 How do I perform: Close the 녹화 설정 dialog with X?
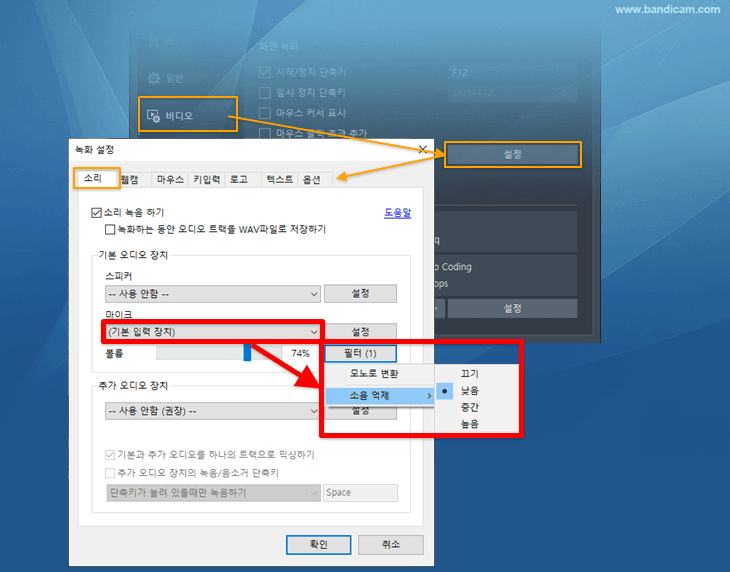[x=422, y=150]
